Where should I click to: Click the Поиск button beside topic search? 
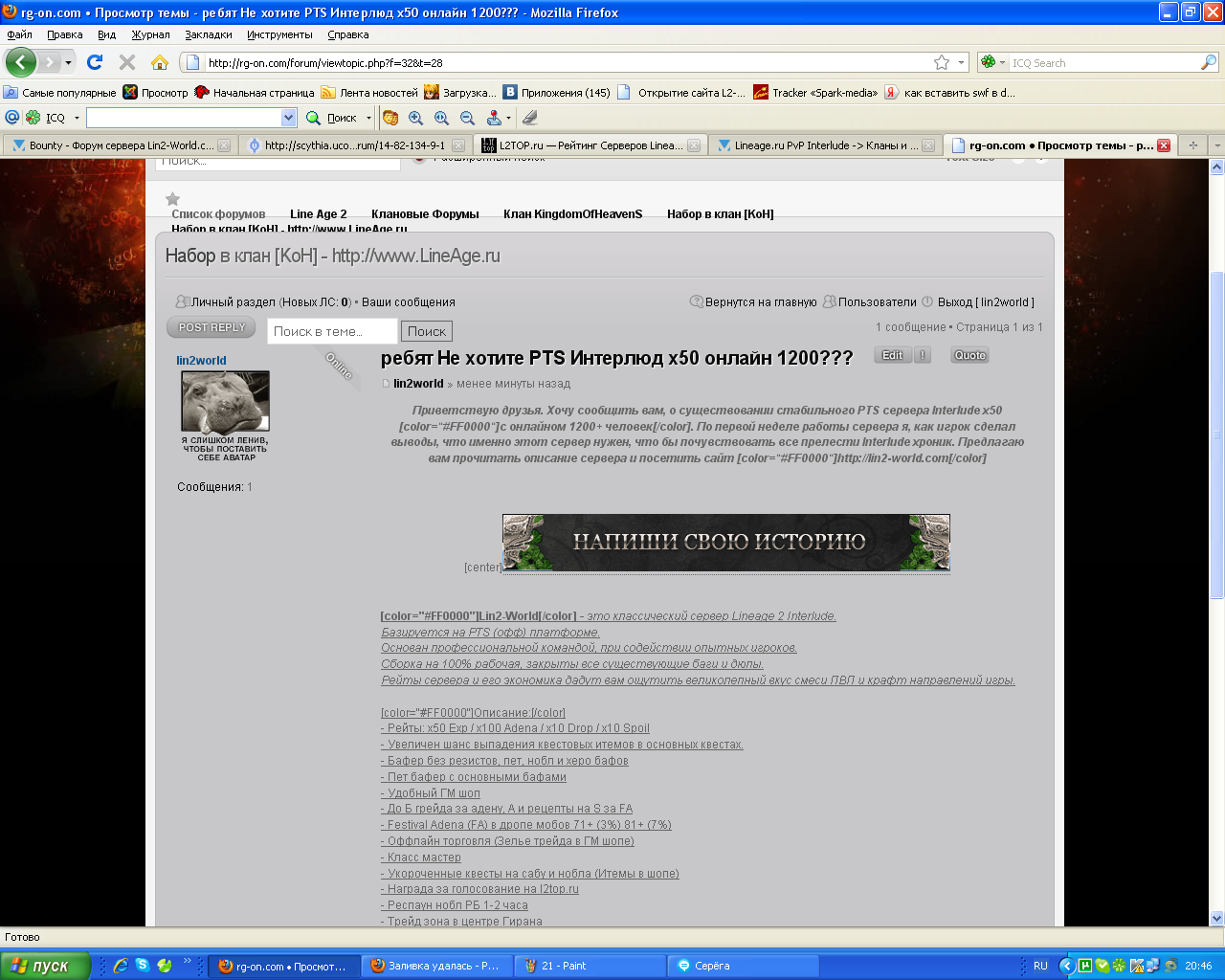point(427,331)
